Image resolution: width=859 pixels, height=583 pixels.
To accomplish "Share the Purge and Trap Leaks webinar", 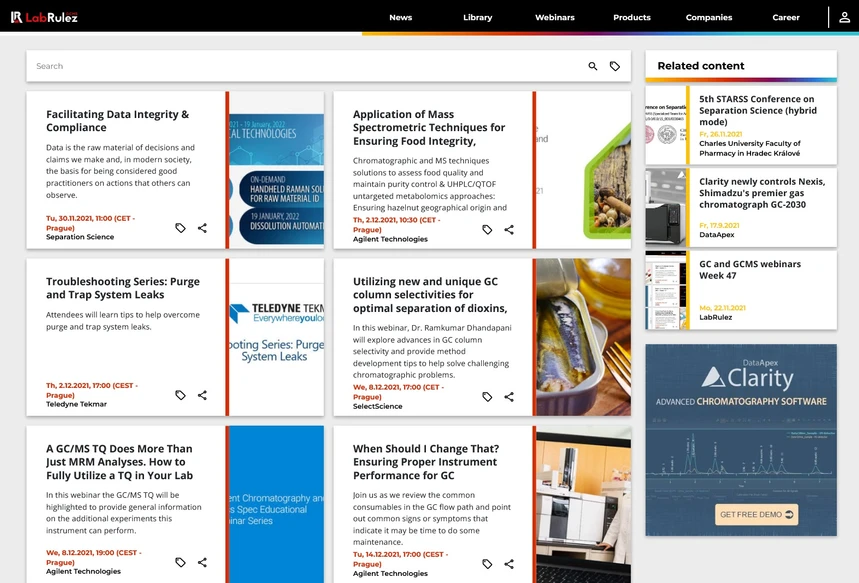I will click(202, 395).
